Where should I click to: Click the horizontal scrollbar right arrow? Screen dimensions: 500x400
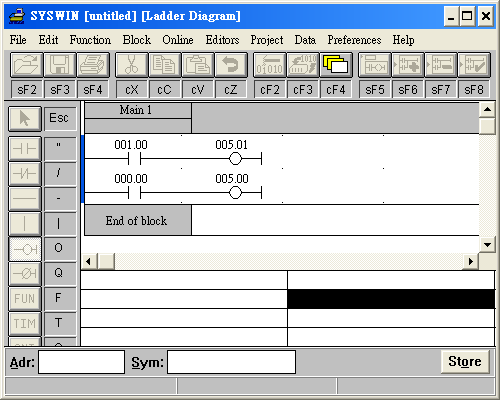coord(471,261)
